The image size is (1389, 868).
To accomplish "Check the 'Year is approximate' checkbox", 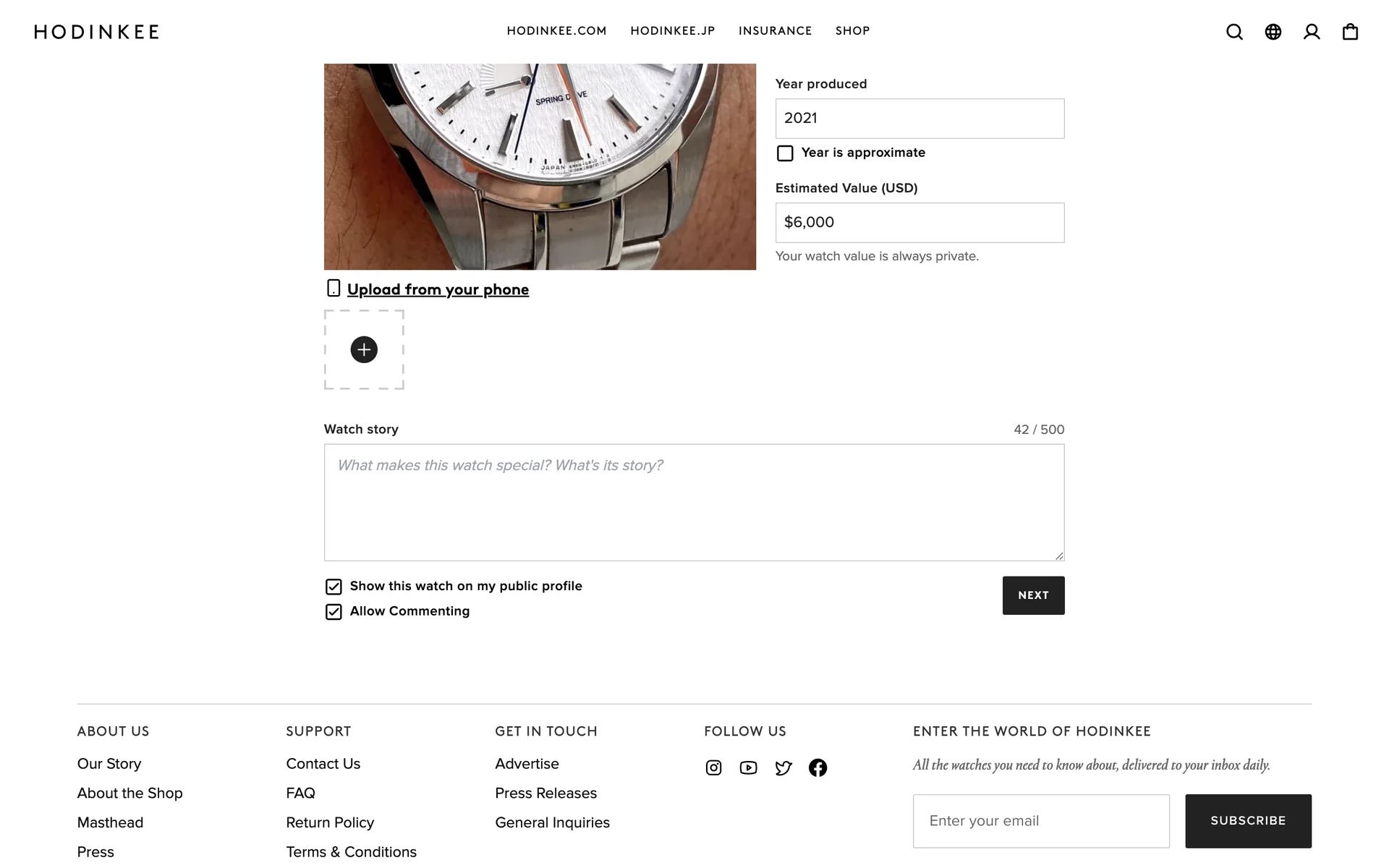I will point(785,153).
